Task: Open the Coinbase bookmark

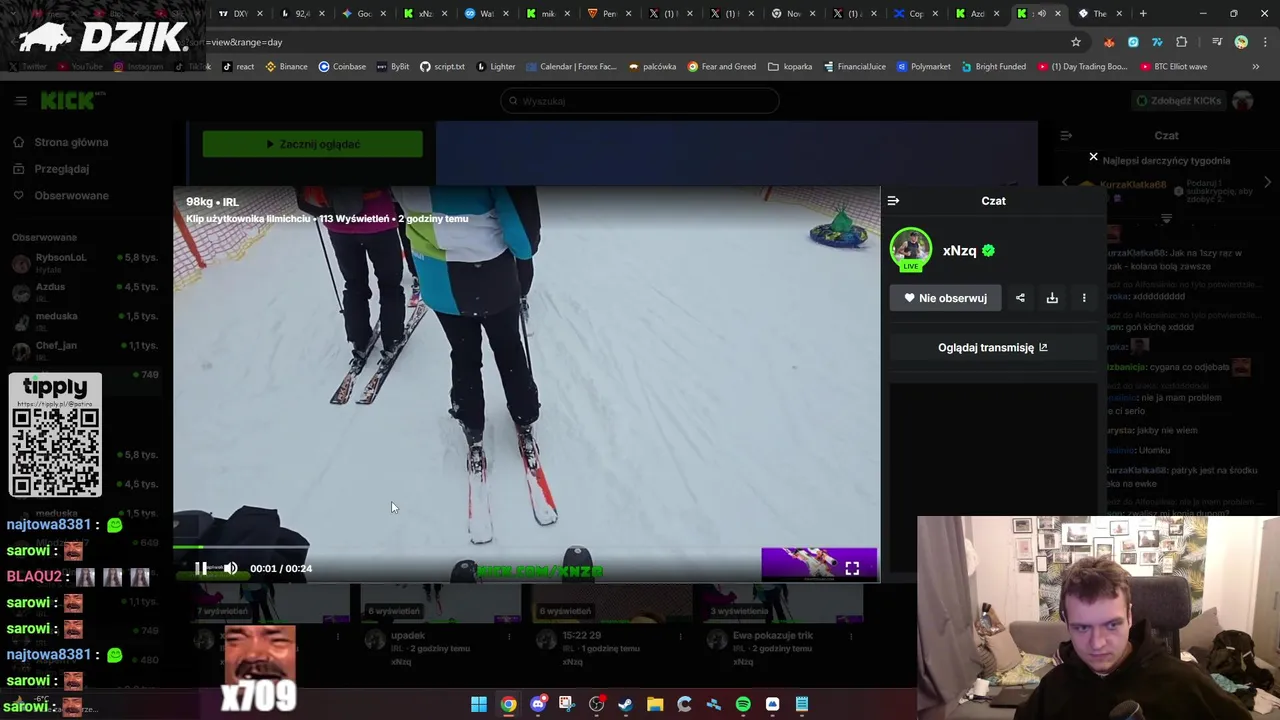Action: click(342, 66)
